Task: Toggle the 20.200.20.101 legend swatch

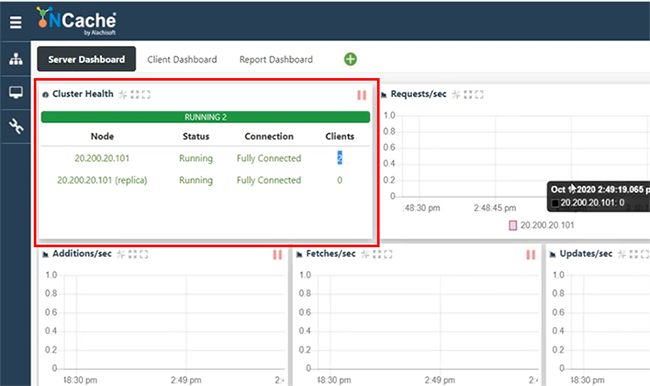Action: pos(513,225)
